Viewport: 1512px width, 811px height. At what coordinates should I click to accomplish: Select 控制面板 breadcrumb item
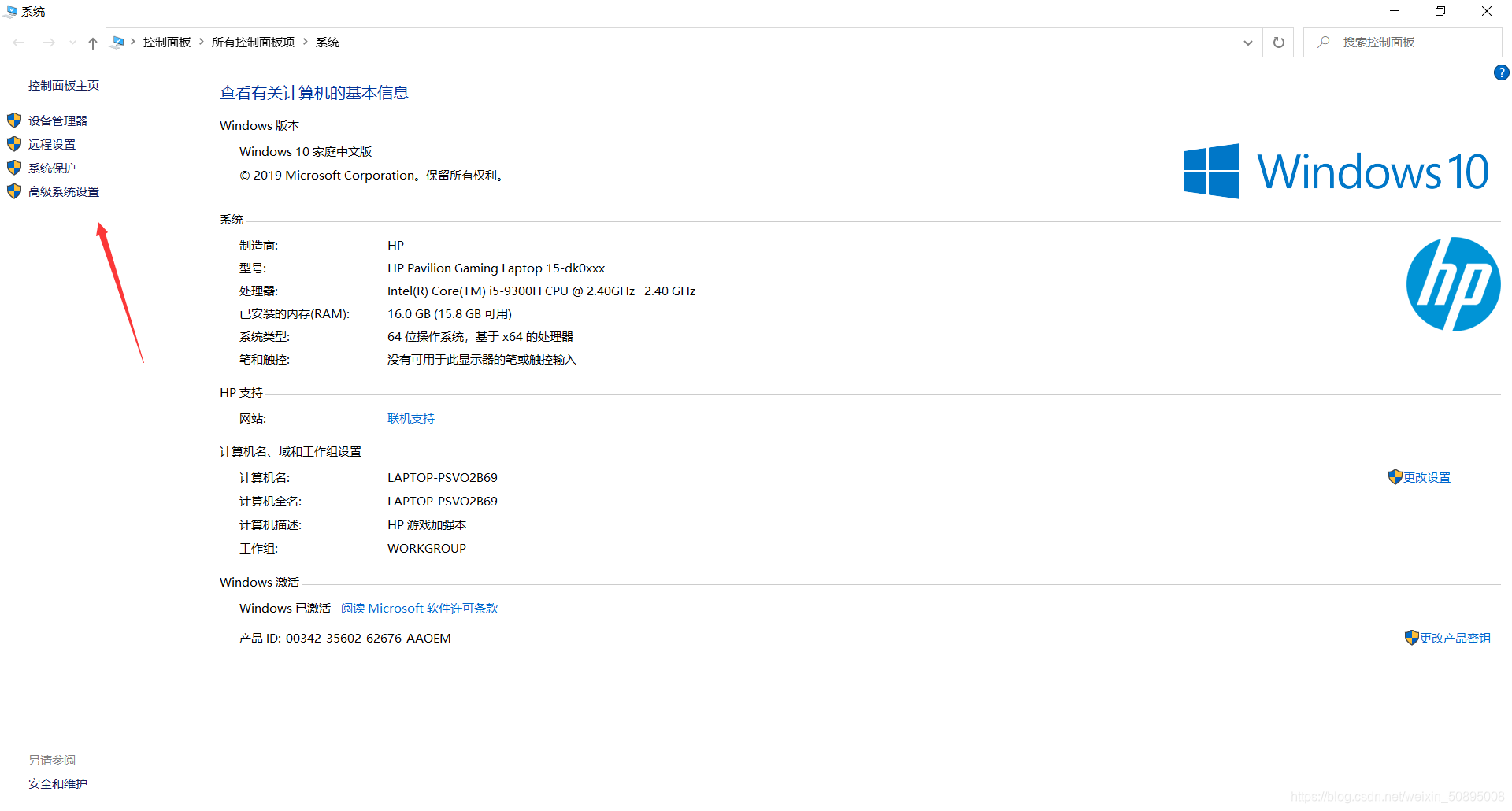167,43
